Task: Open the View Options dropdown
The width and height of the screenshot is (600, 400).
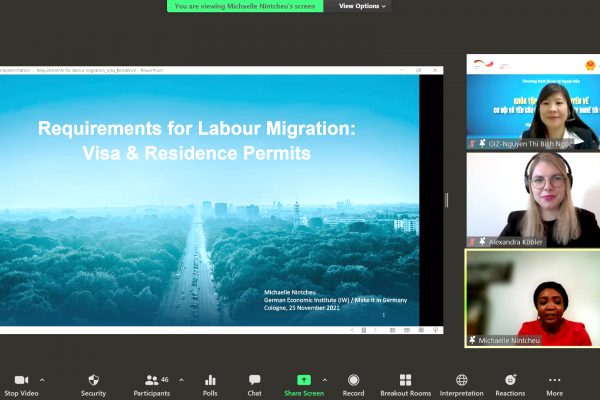Action: 361,6
